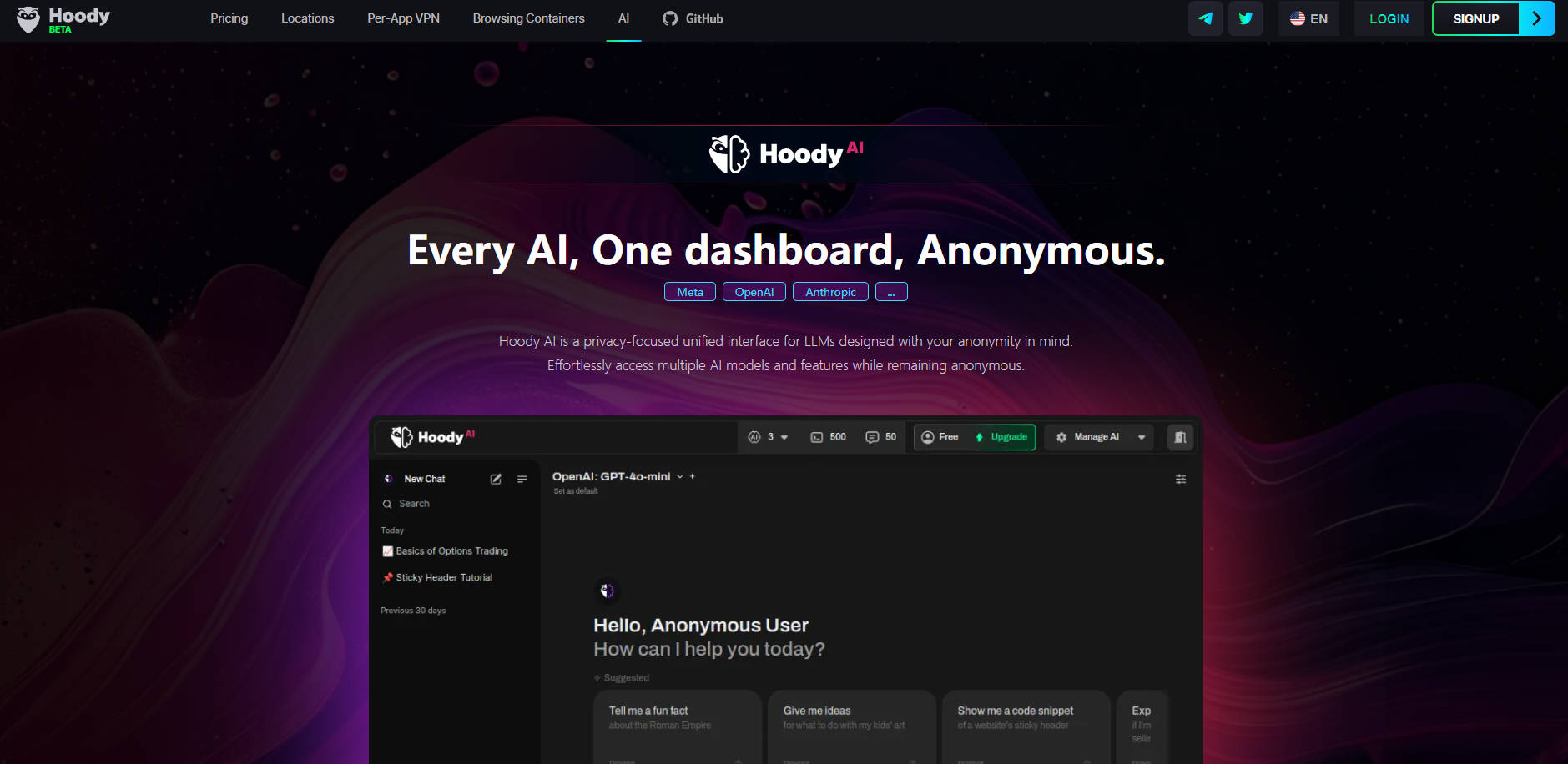Select Show me a code snippet suggestion
The height and width of the screenshot is (764, 1568).
click(1026, 726)
